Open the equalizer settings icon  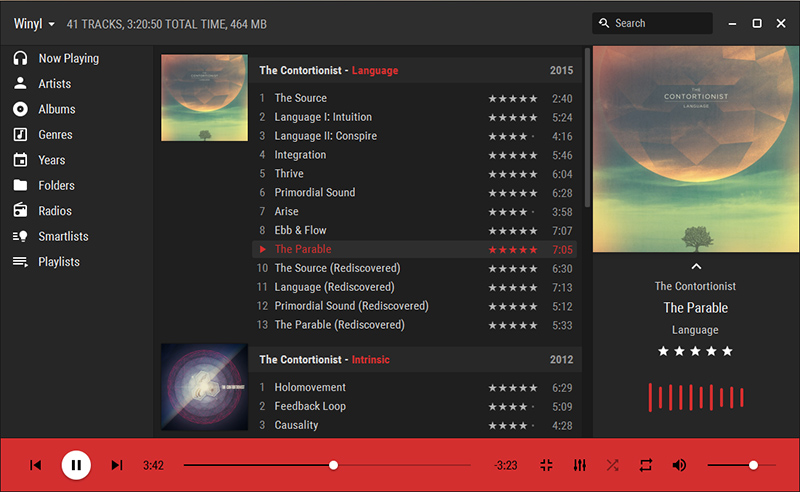click(x=580, y=465)
